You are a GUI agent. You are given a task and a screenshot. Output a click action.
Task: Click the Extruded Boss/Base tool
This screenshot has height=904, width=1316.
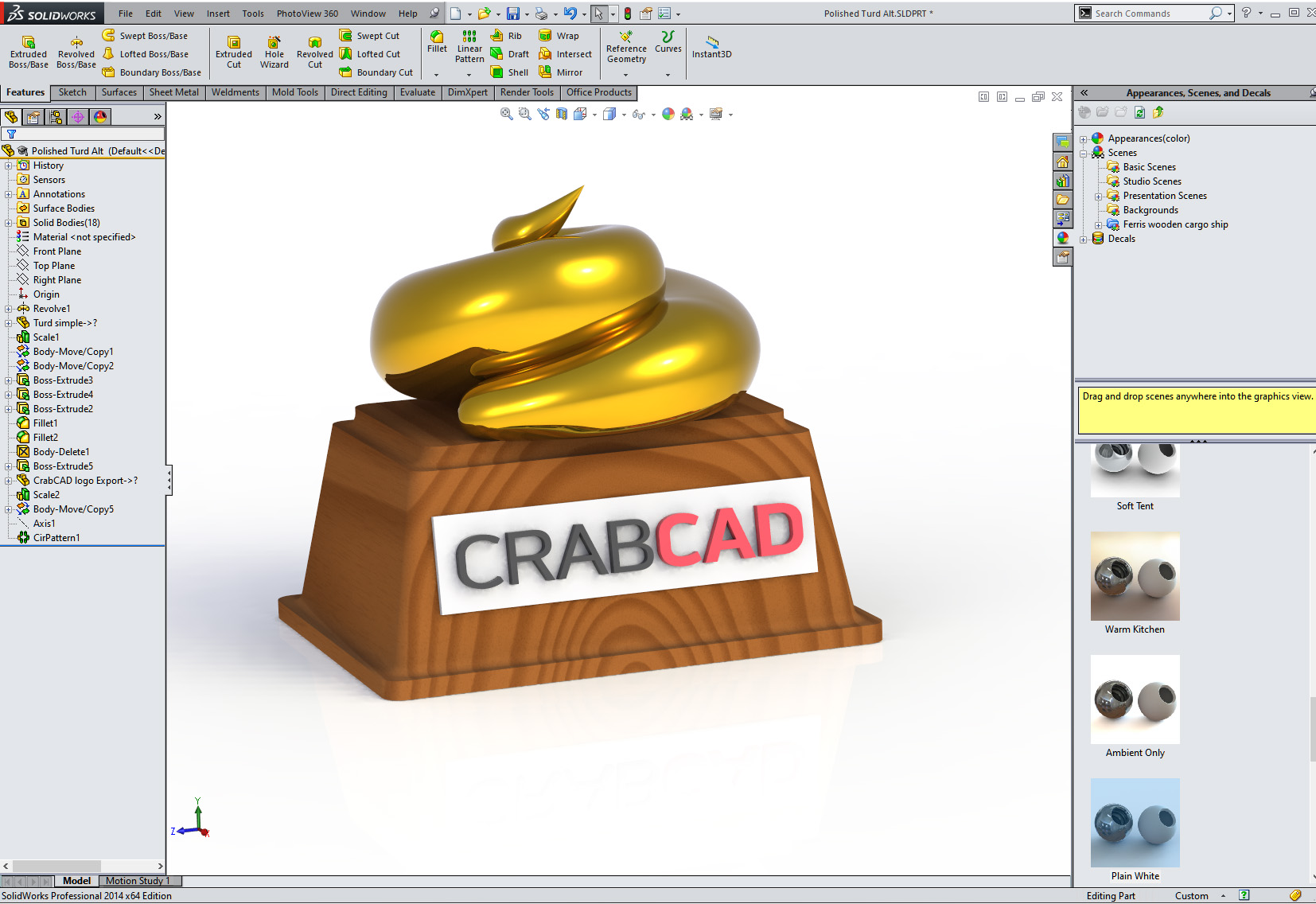tap(29, 53)
